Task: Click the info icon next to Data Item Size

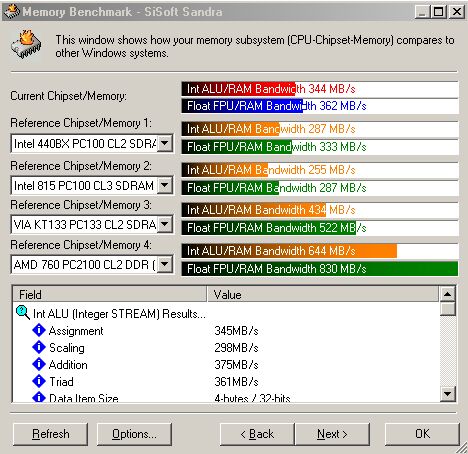Action: point(39,397)
